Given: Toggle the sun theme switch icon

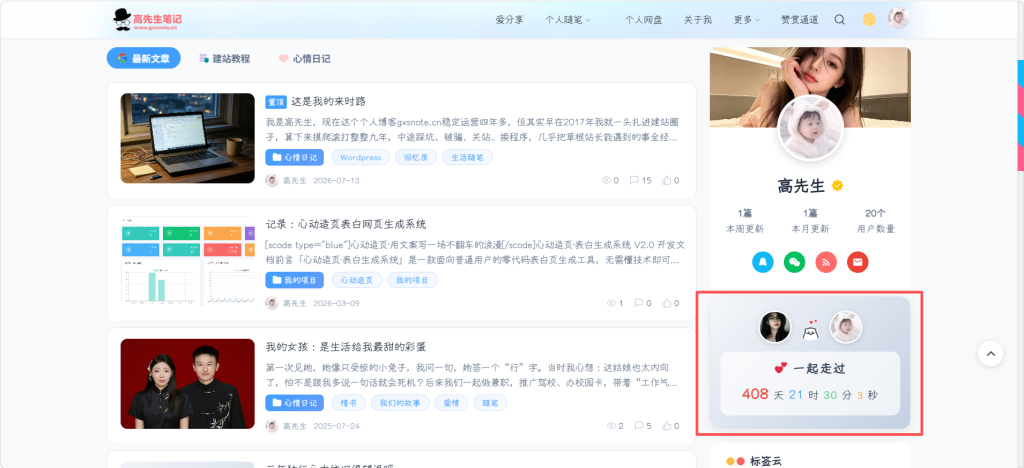Looking at the screenshot, I should click(869, 20).
